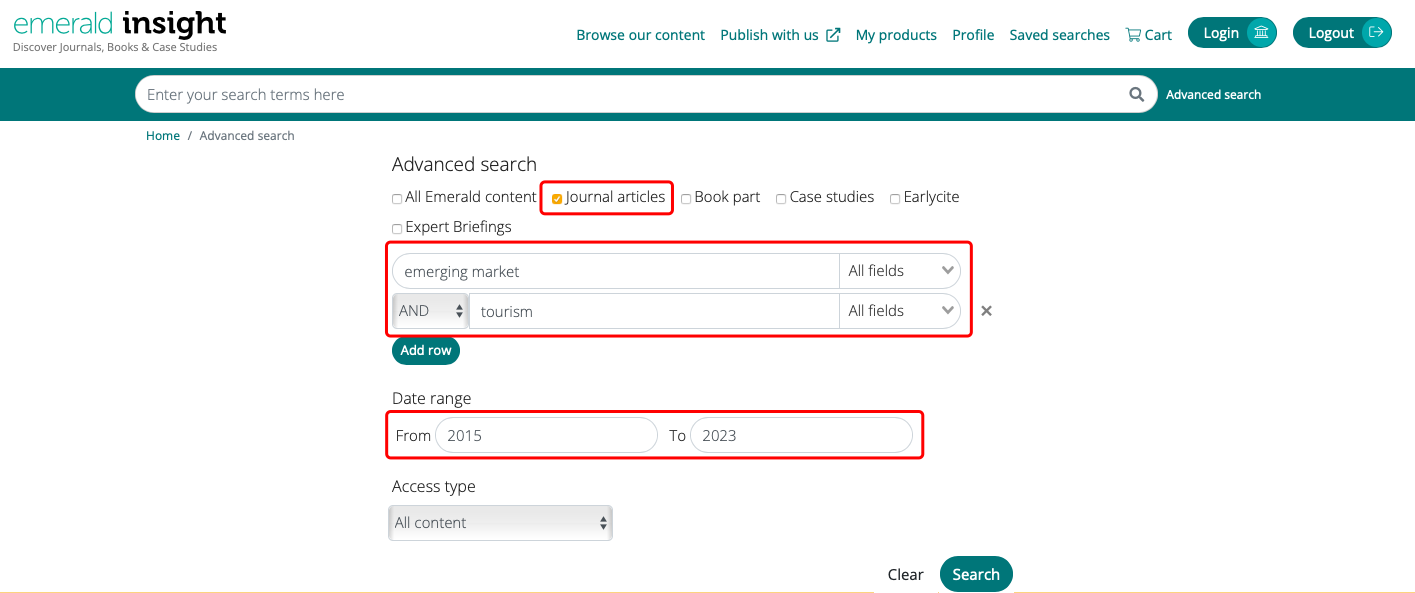Open the All content access type dropdown

click(x=500, y=522)
